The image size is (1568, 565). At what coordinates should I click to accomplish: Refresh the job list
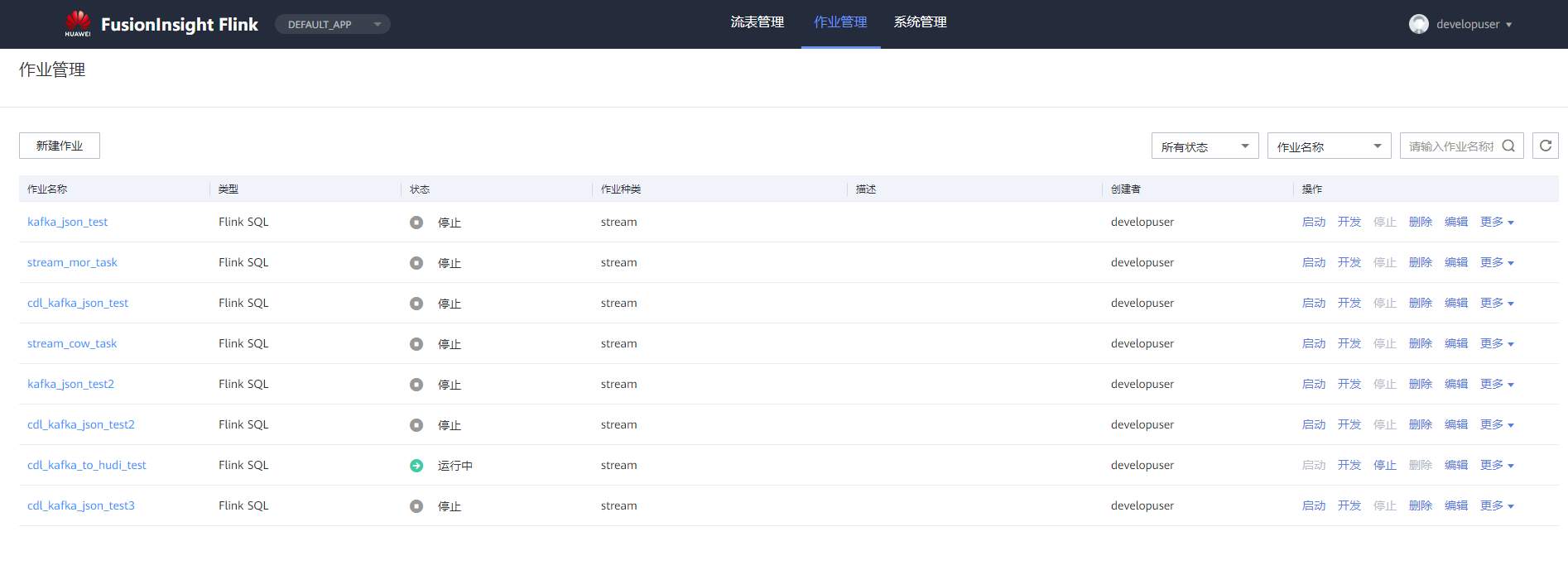[x=1546, y=146]
